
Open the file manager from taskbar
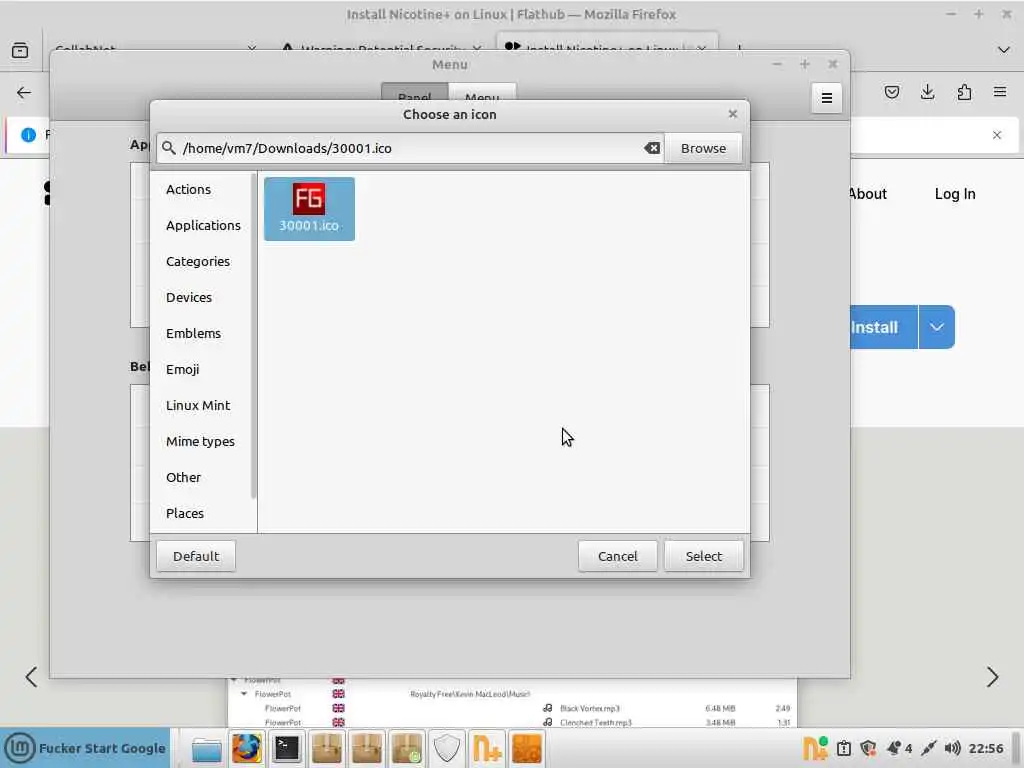[206, 748]
